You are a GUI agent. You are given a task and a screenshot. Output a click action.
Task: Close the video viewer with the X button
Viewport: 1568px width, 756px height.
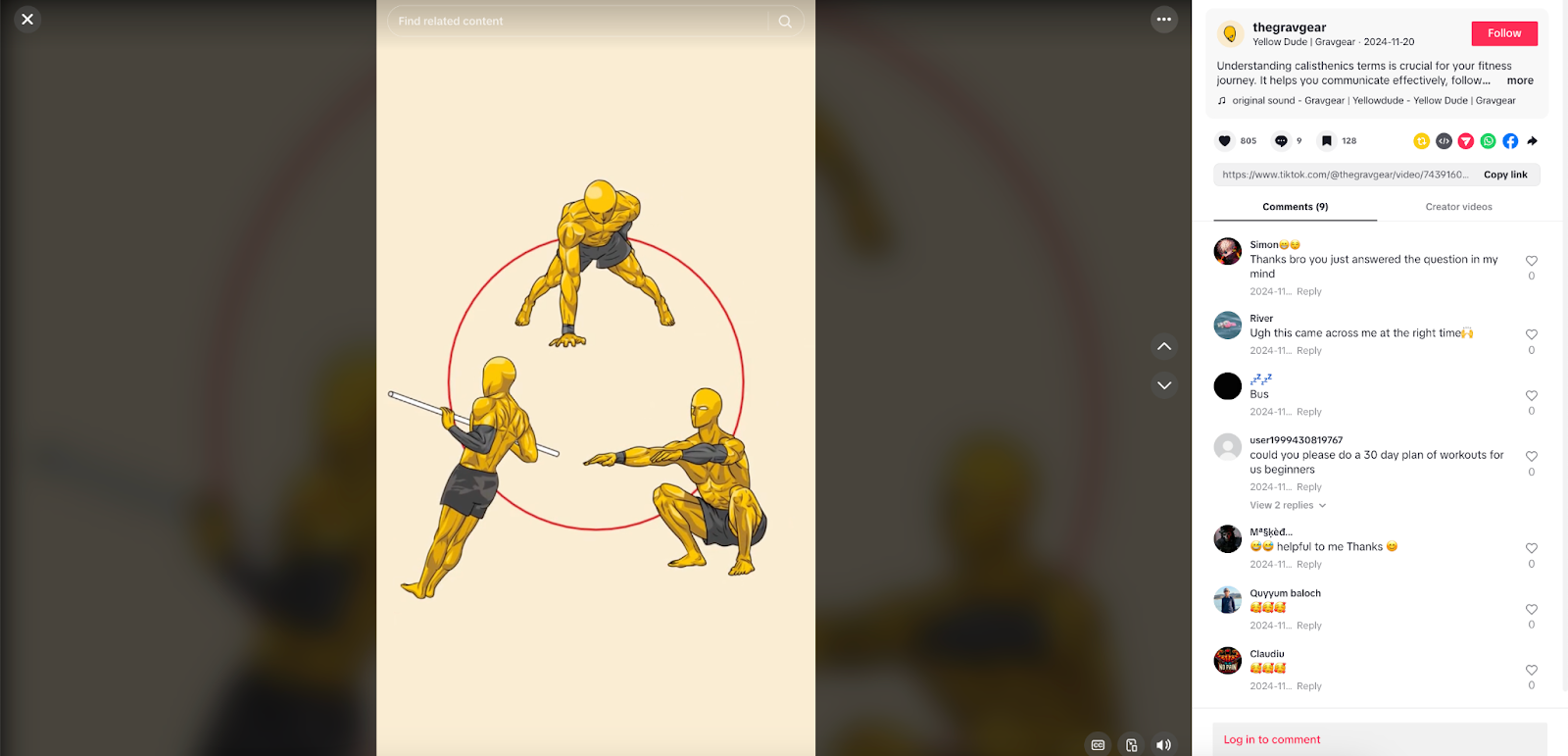pyautogui.click(x=27, y=19)
